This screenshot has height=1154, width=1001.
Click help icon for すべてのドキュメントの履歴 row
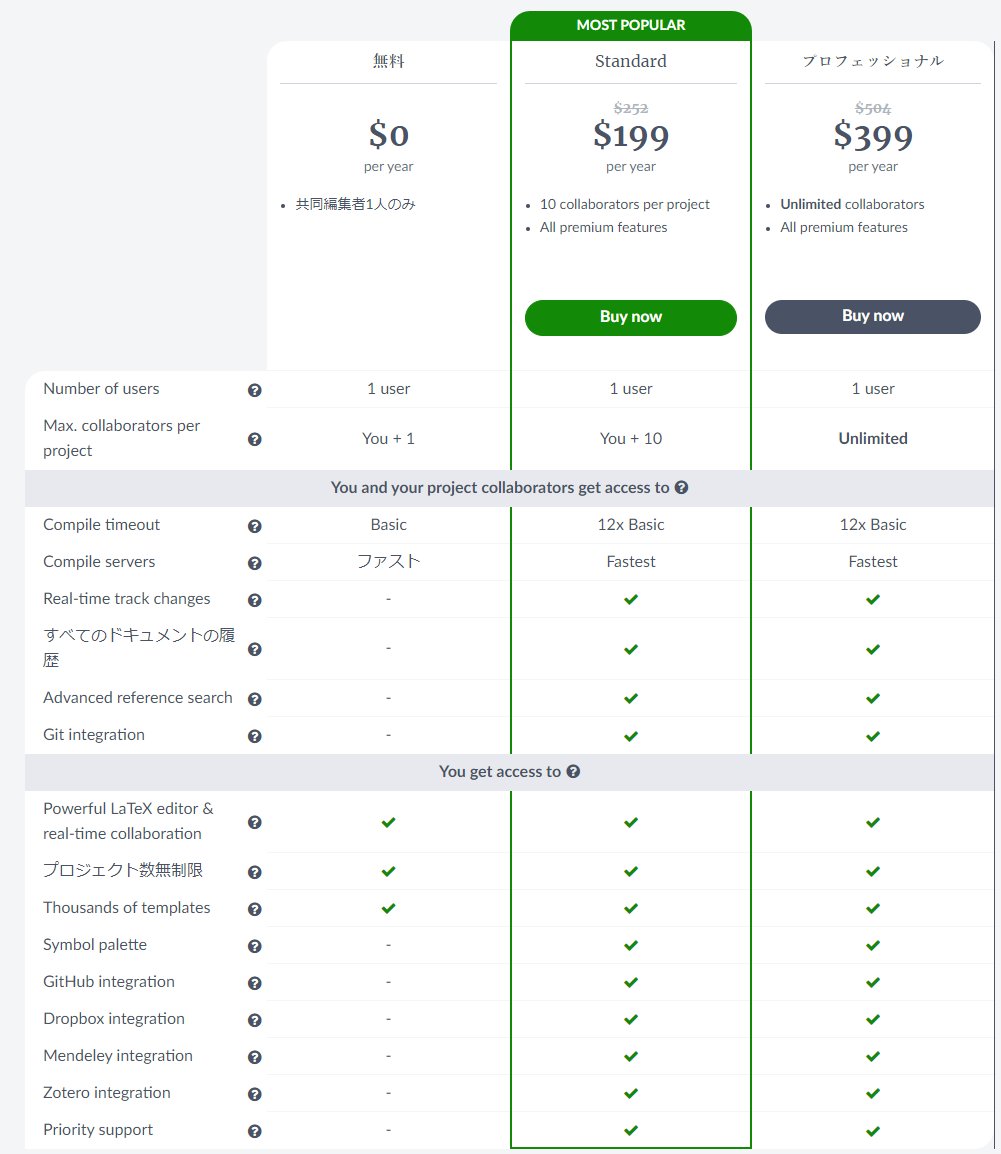255,649
